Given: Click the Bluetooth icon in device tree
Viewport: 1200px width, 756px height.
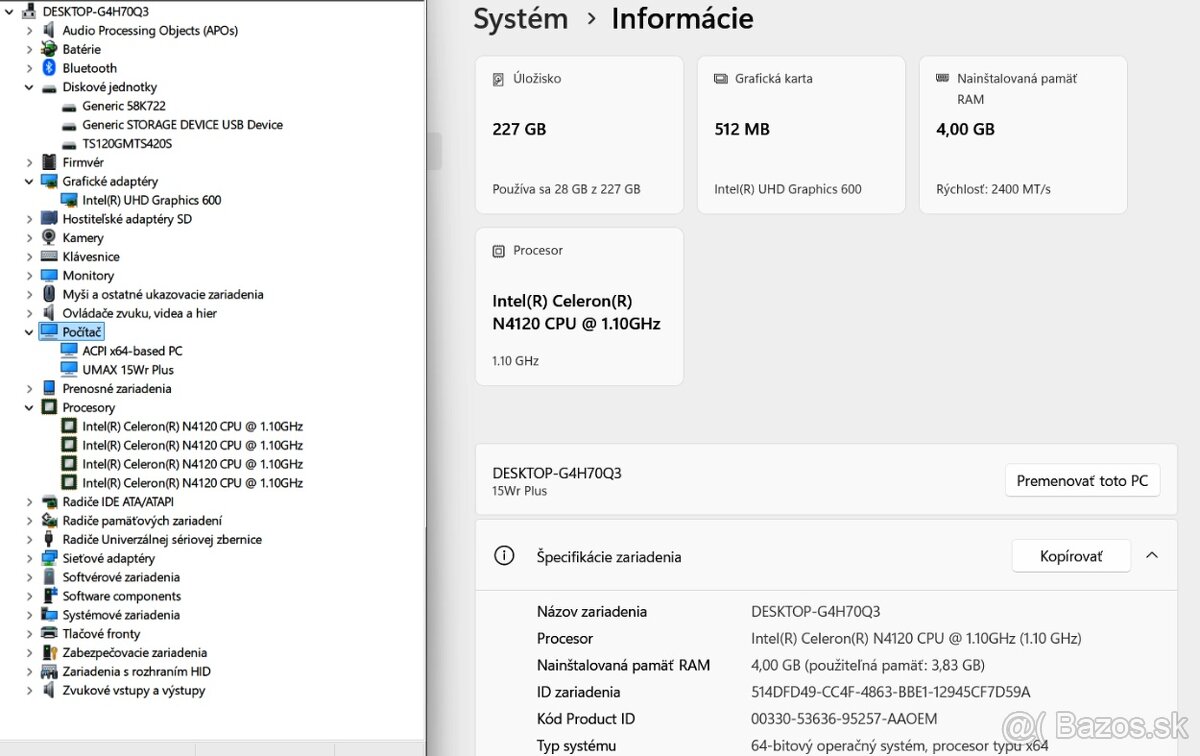Looking at the screenshot, I should (49, 68).
